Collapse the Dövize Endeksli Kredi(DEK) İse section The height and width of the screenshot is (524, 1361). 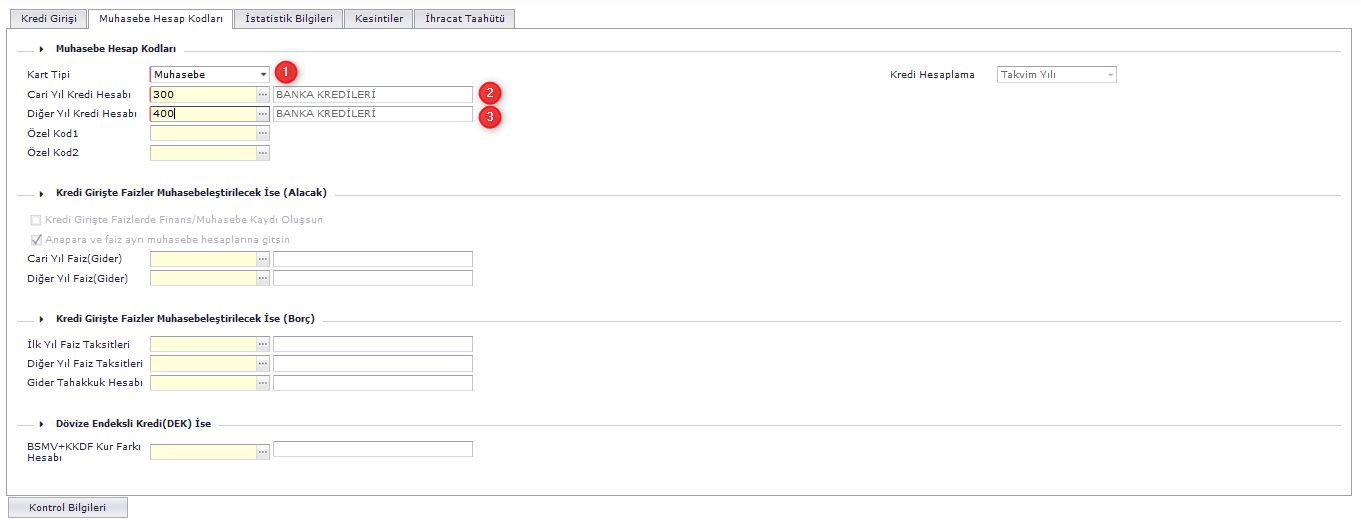(41, 424)
